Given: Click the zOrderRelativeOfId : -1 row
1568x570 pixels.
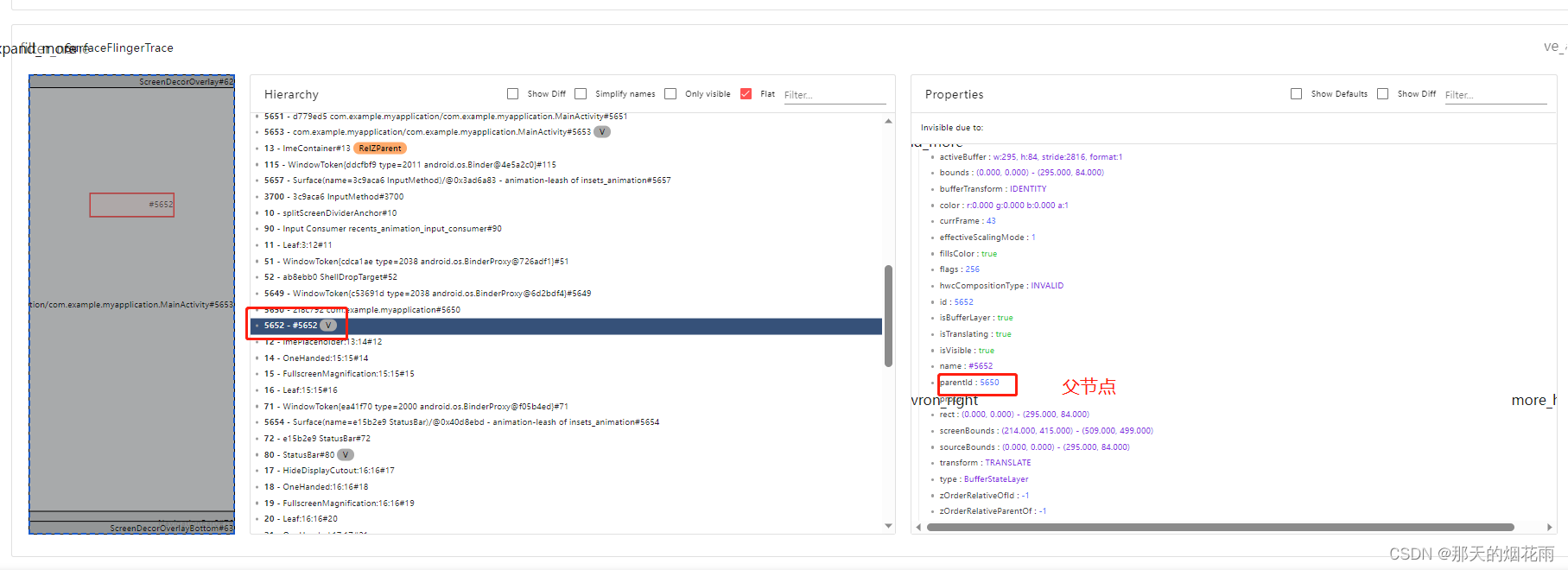Looking at the screenshot, I should [984, 496].
